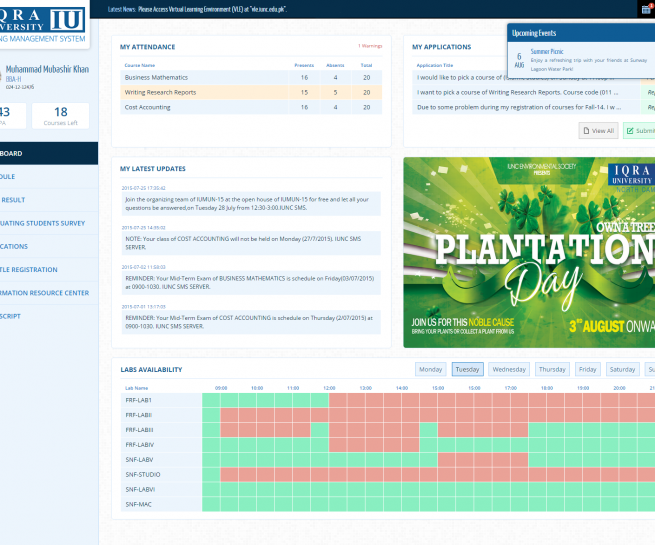Choose the Saturday lab availability tab
655x545 pixels.
pos(622,369)
